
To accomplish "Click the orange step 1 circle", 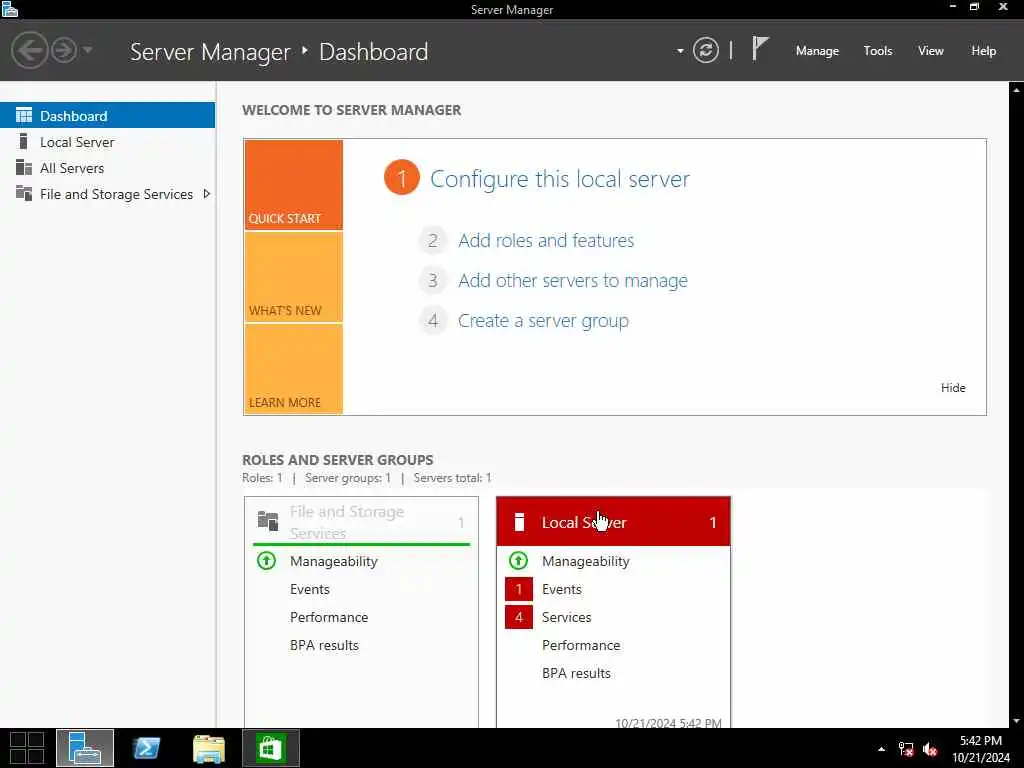I will [402, 178].
